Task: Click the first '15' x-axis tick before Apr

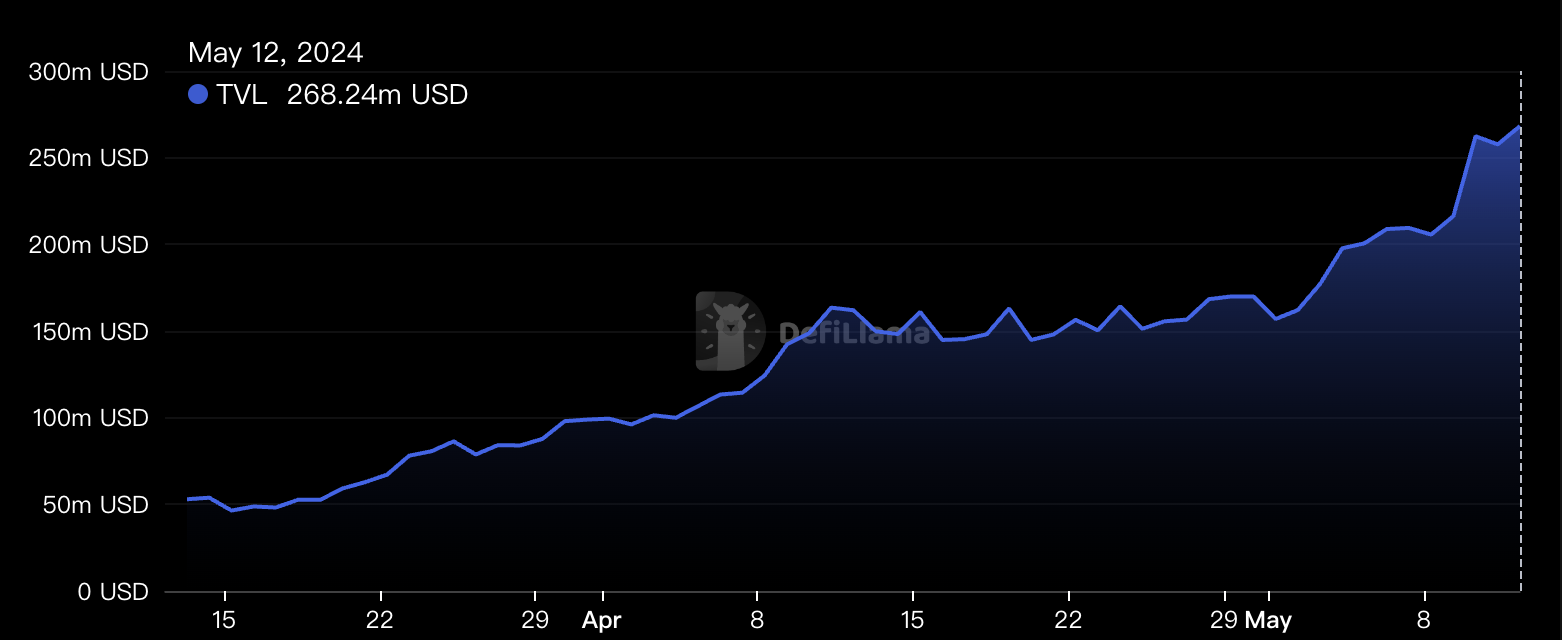Action: point(224,621)
